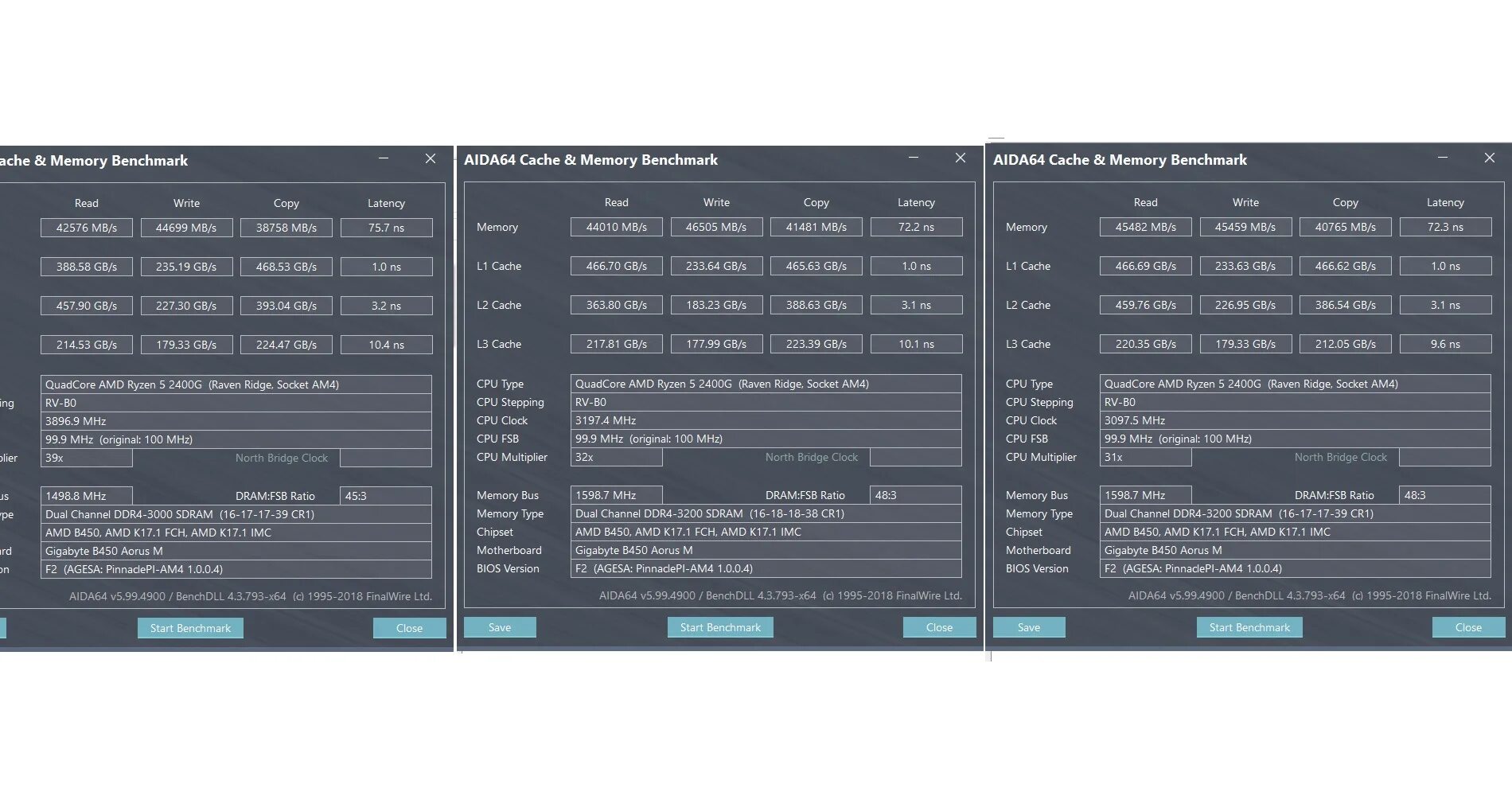Minimize the left AIDA64 benchmark window
The width and height of the screenshot is (1512, 796).
384,158
